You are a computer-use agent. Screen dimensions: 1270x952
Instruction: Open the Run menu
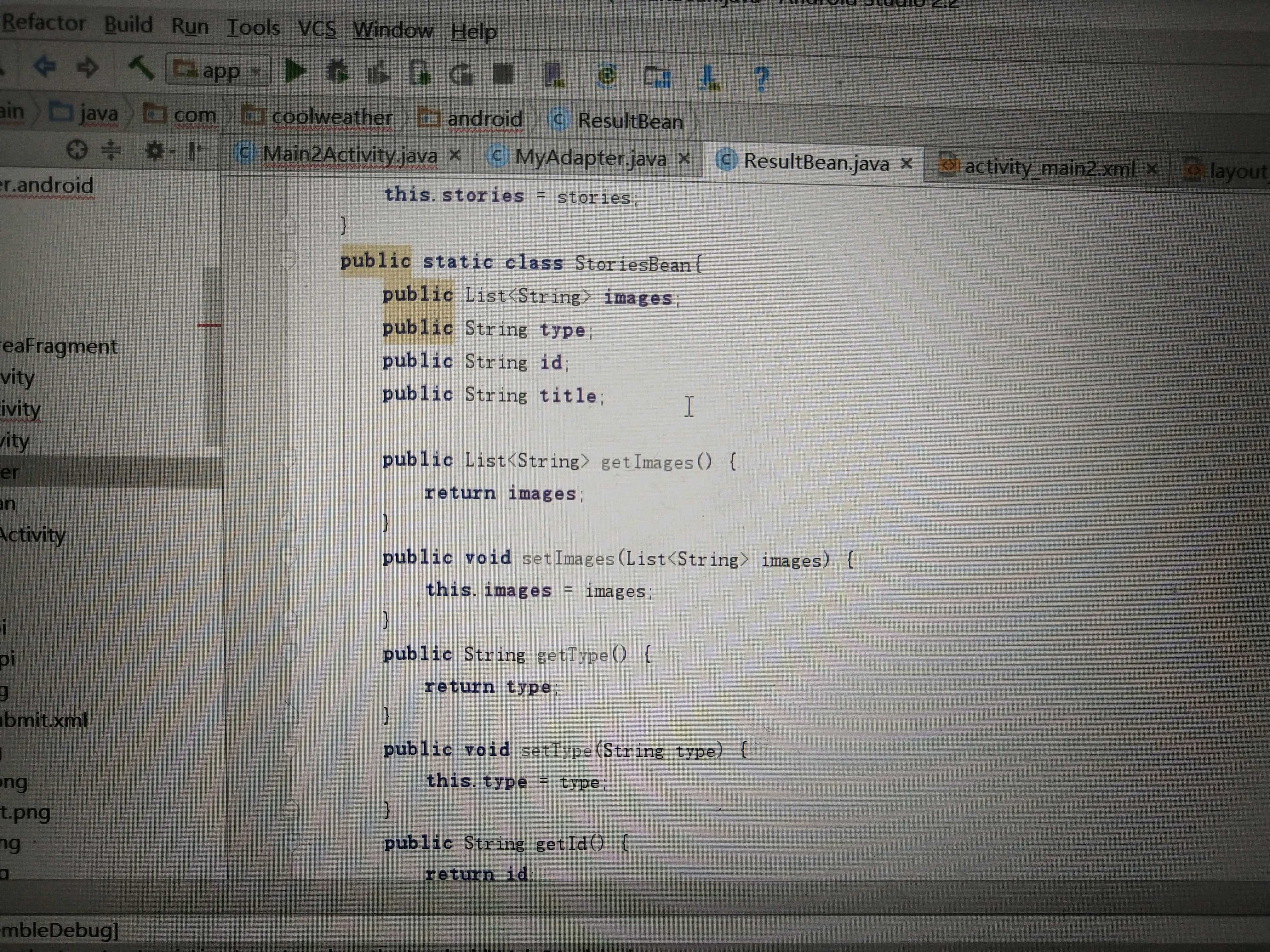click(190, 26)
